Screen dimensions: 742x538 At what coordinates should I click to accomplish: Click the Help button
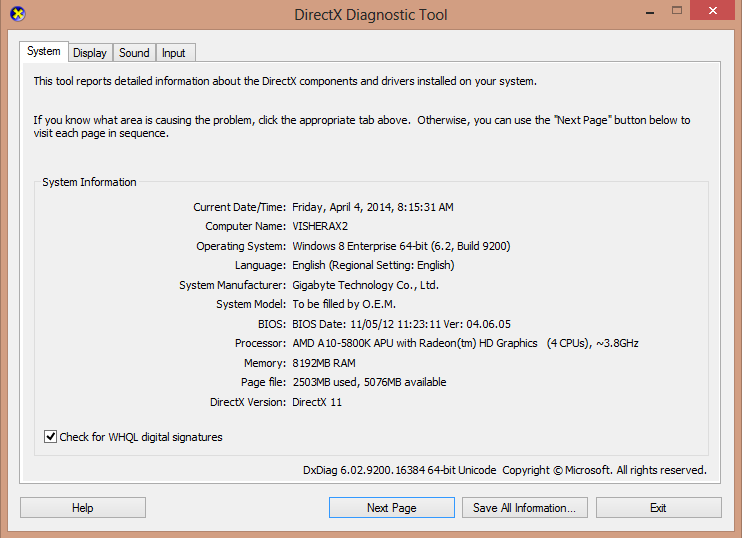click(x=83, y=508)
